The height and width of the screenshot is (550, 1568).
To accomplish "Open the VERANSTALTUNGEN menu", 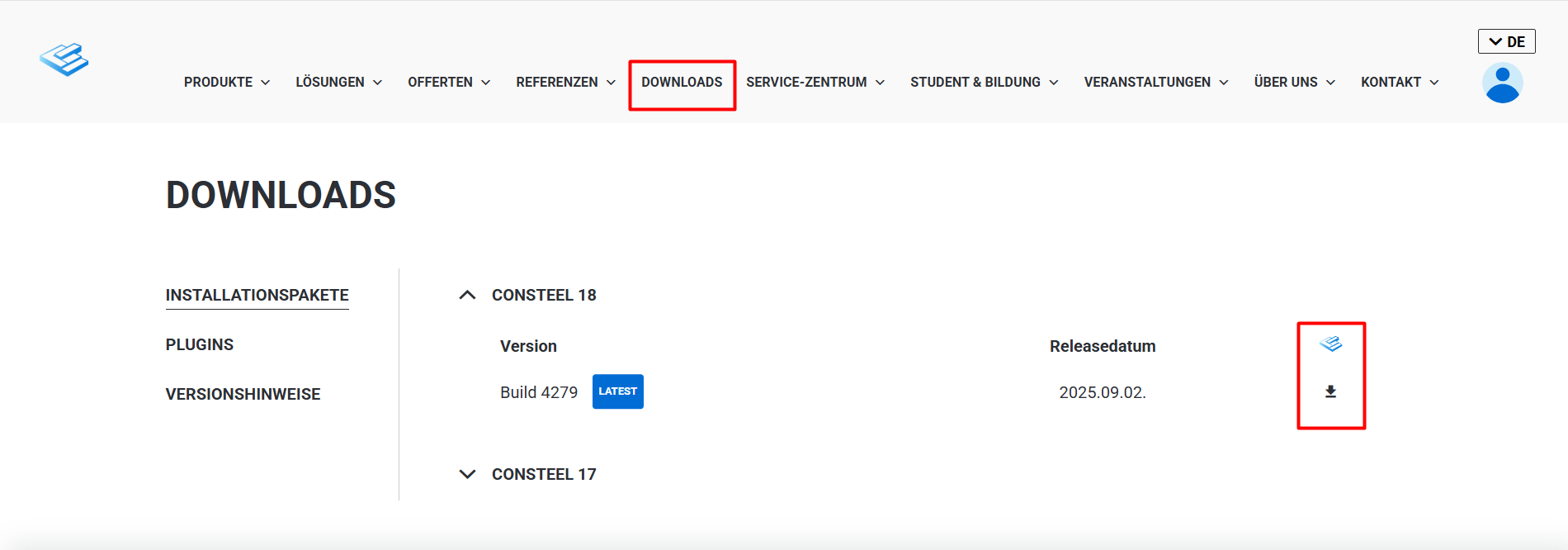I will (x=1147, y=83).
